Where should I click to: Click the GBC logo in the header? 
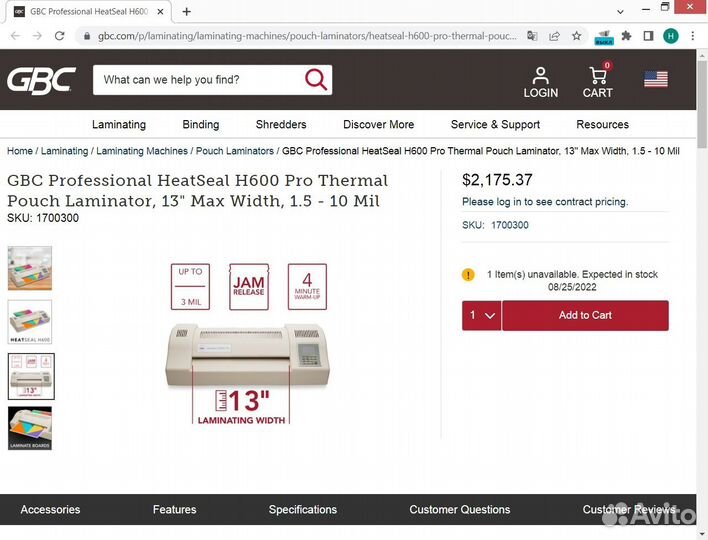[41, 80]
